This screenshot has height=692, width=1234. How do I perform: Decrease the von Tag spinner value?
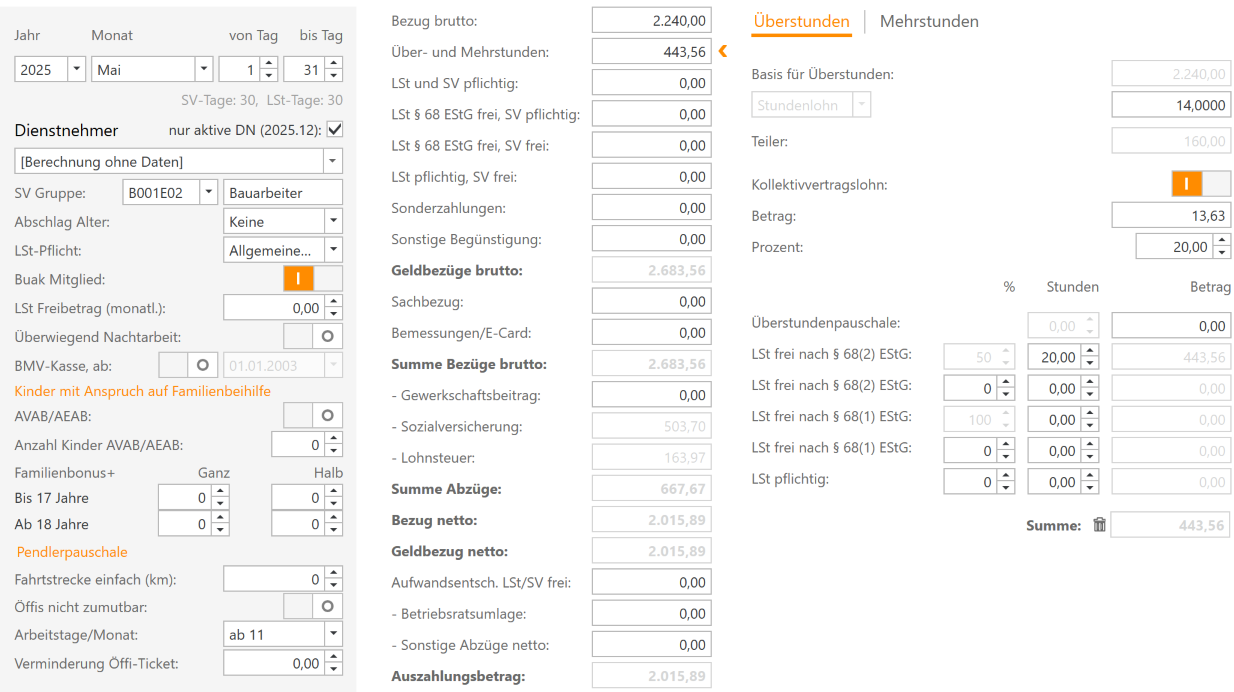click(x=268, y=75)
